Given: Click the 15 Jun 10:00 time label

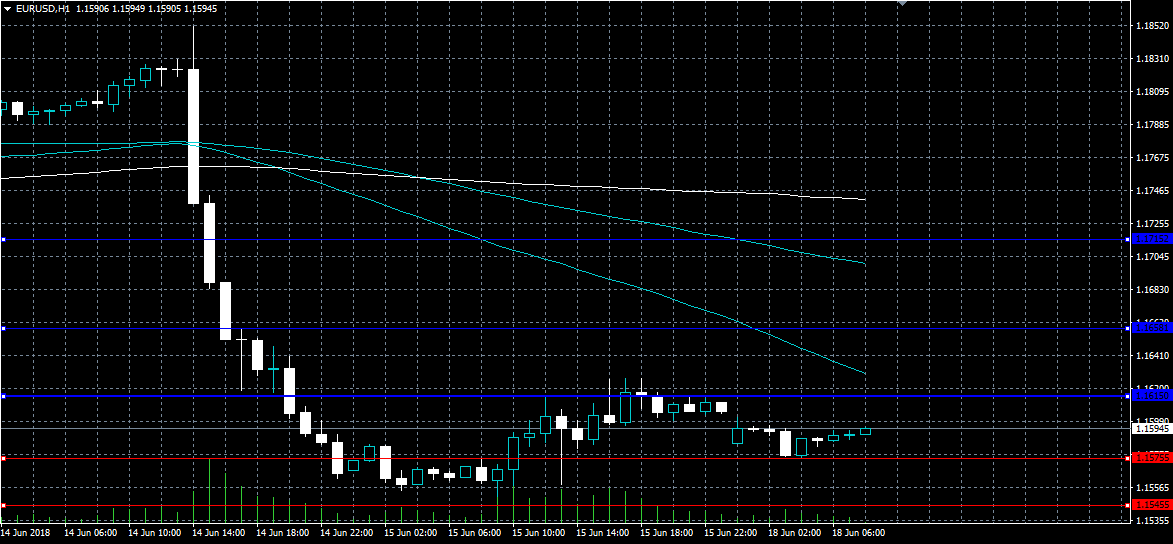Looking at the screenshot, I should [539, 533].
